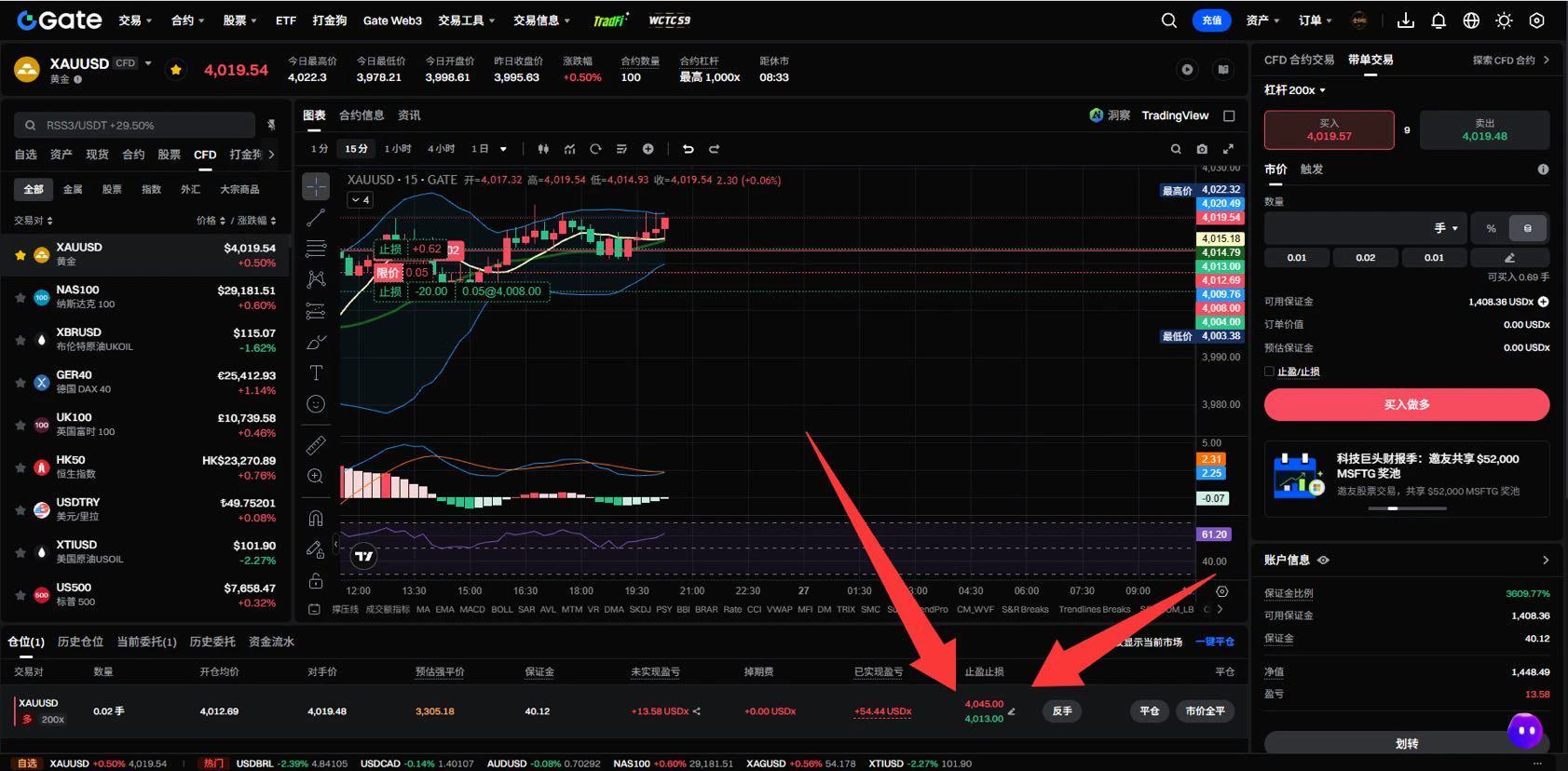Take a chart snapshot with camera icon

1202,149
